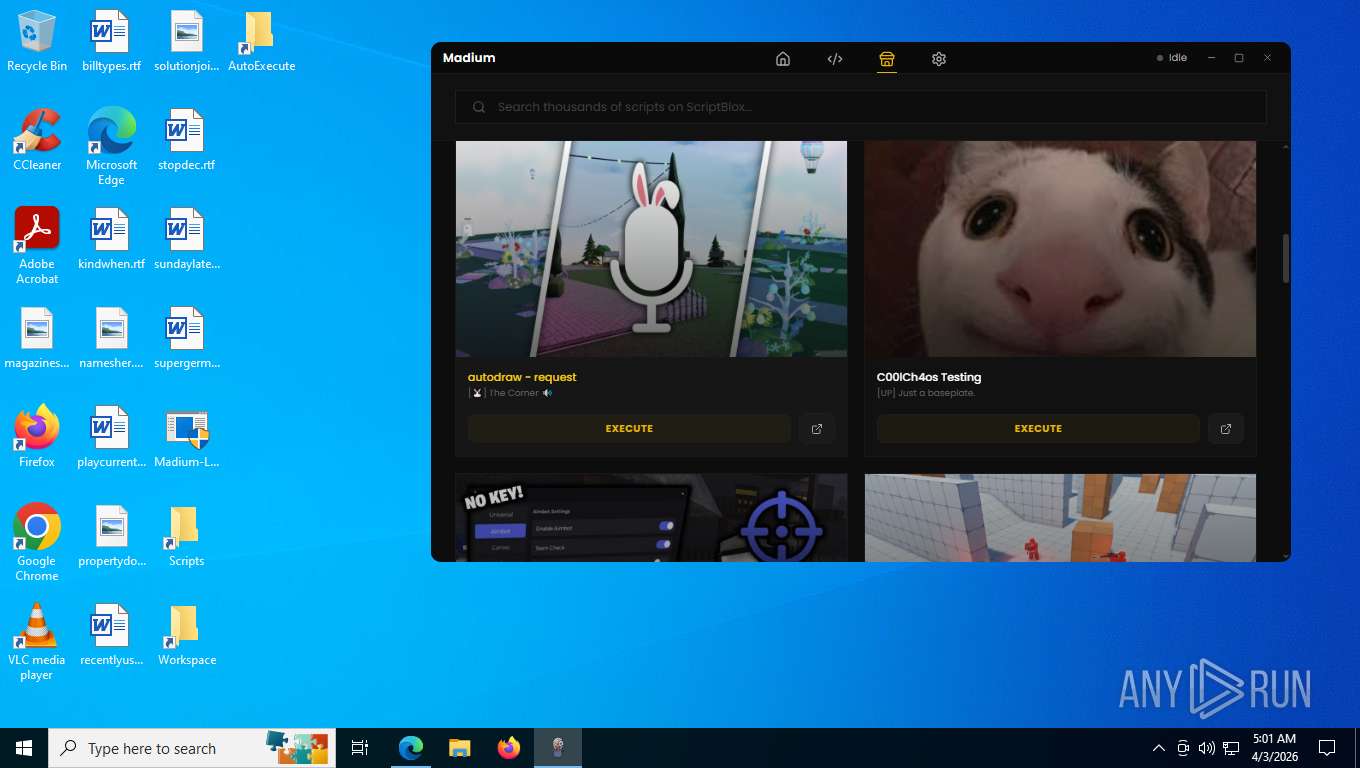Click '[UP] Just a baseplate.' text

coord(926,393)
